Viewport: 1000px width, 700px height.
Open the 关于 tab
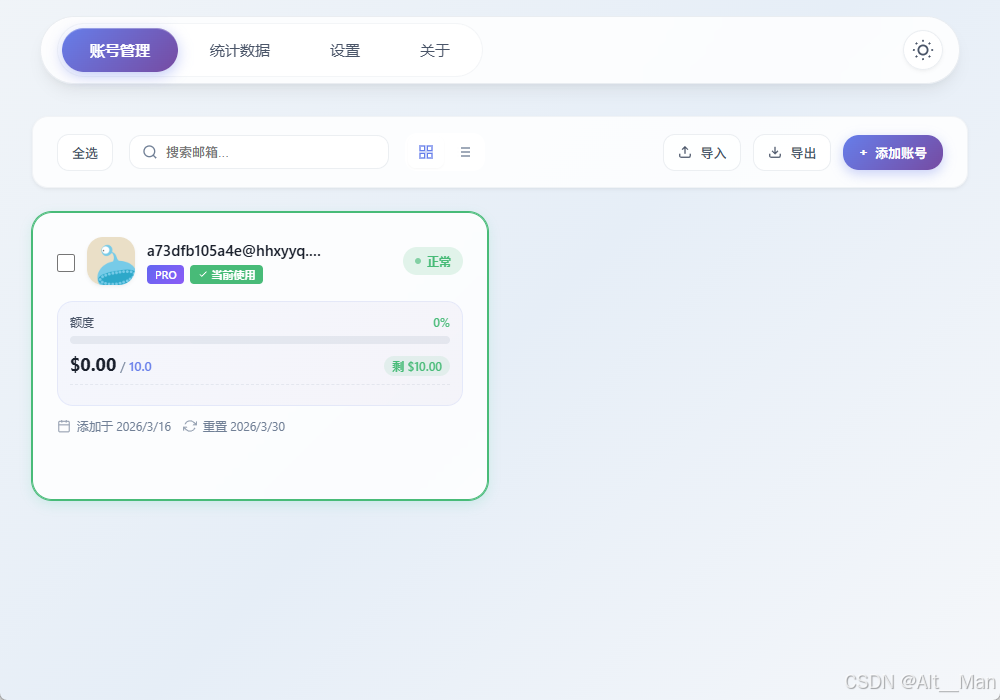click(x=434, y=49)
